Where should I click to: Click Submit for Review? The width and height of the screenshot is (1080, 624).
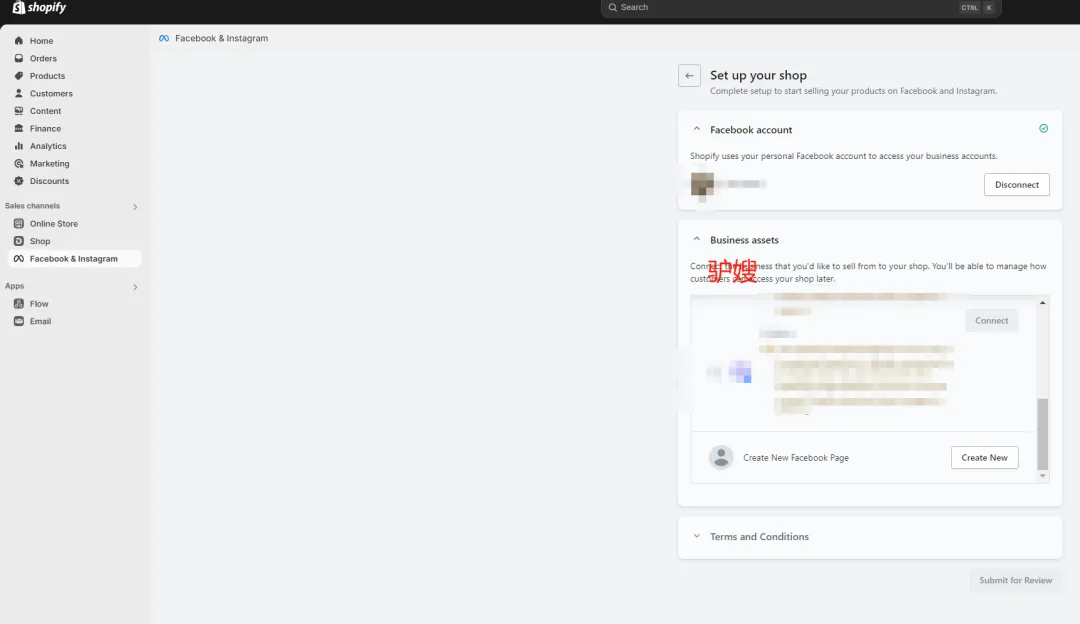pos(1015,581)
